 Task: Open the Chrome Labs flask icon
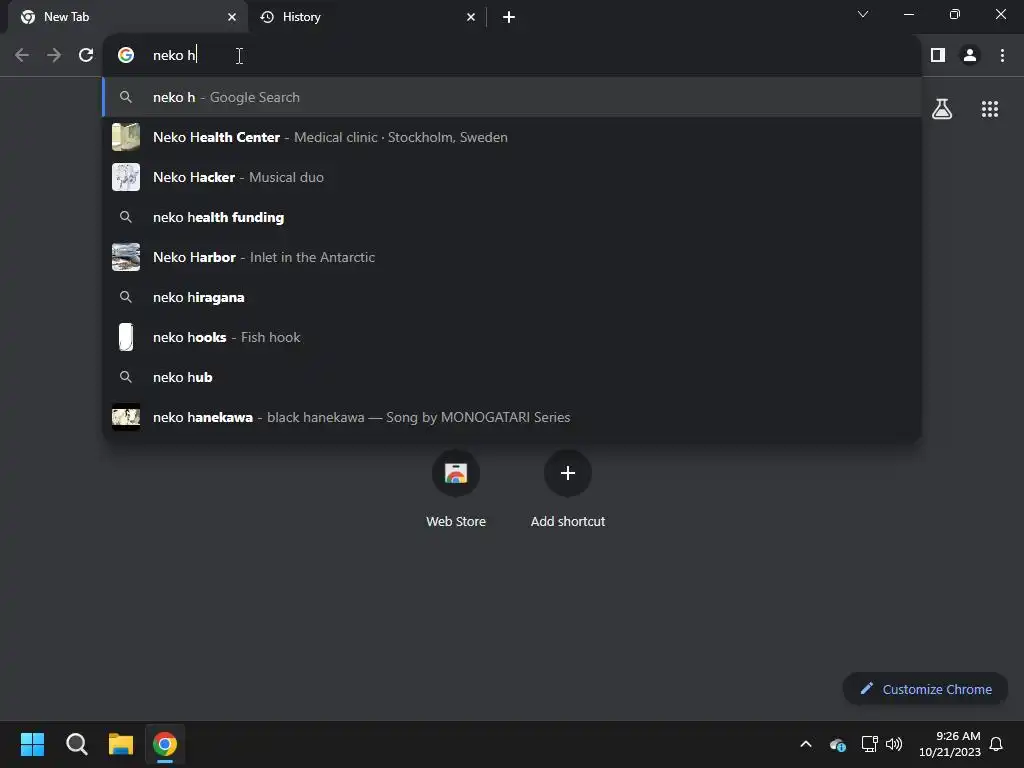click(942, 109)
